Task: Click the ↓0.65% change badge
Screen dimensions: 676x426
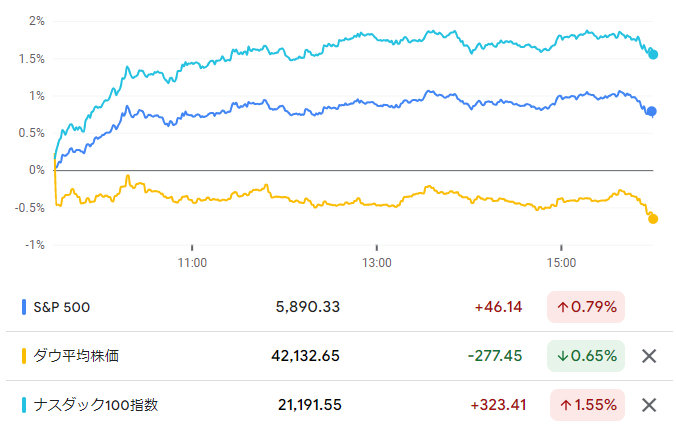Action: coord(586,356)
